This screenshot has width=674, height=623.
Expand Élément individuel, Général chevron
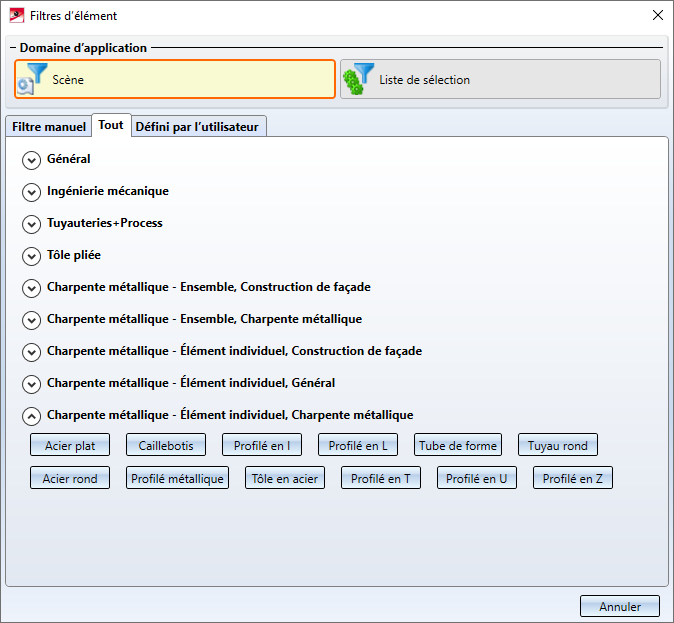31,384
